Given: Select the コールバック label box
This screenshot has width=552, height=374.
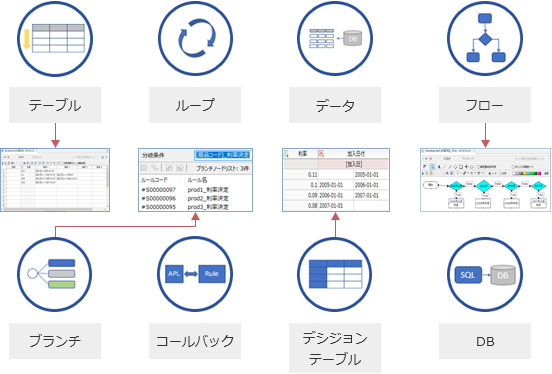Looking at the screenshot, I should coord(195,341).
